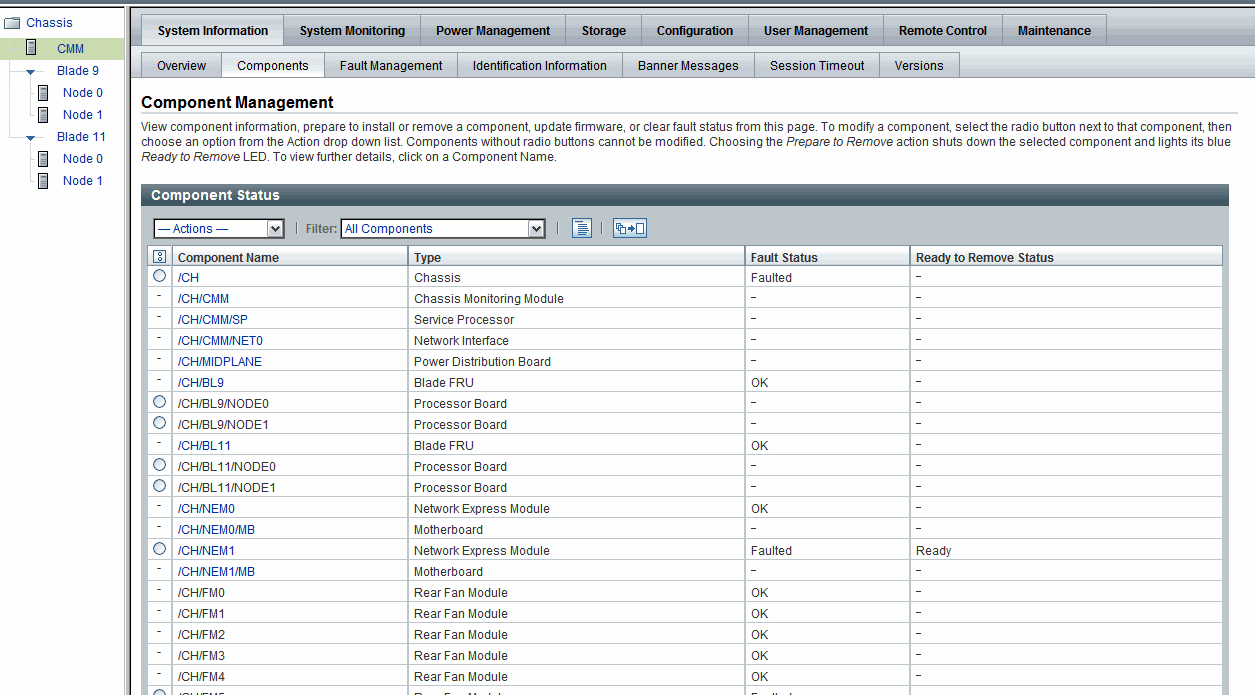
Task: Click the /CH/FM3 component name
Action: tap(201, 656)
